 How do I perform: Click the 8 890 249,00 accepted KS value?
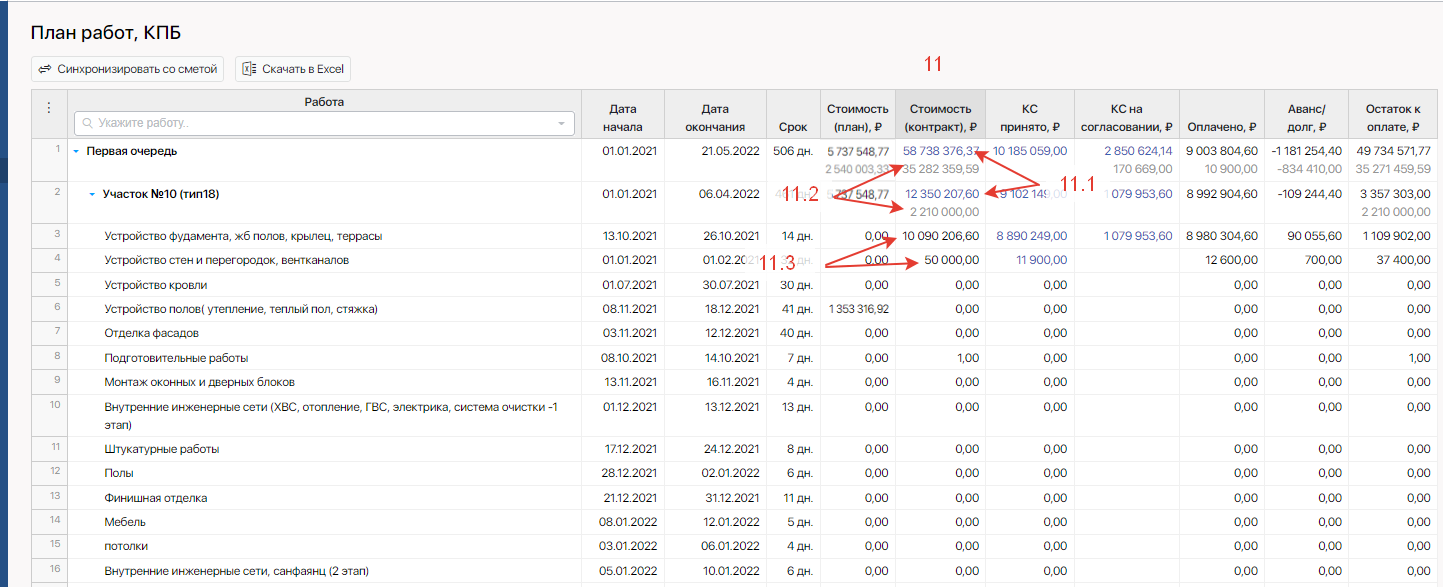[1031, 236]
